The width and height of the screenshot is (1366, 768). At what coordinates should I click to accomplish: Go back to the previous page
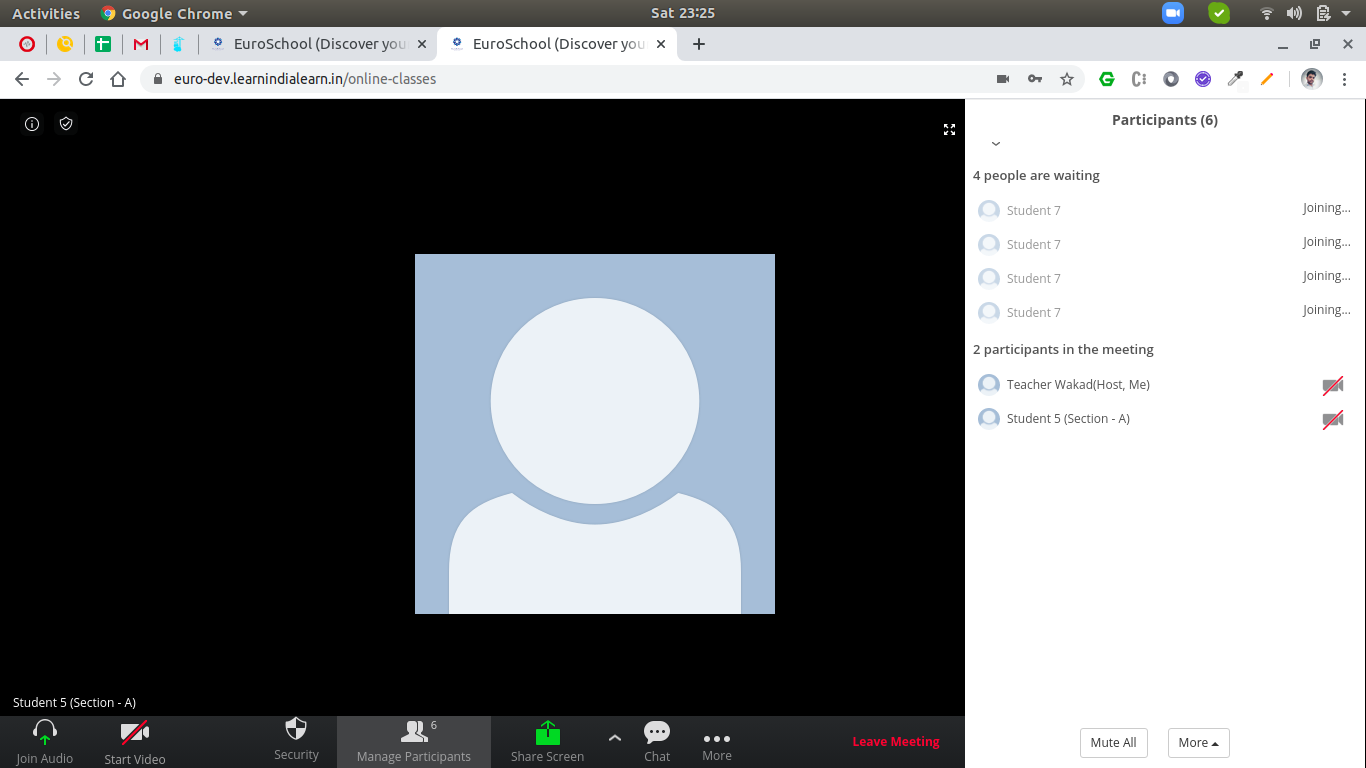coord(22,79)
